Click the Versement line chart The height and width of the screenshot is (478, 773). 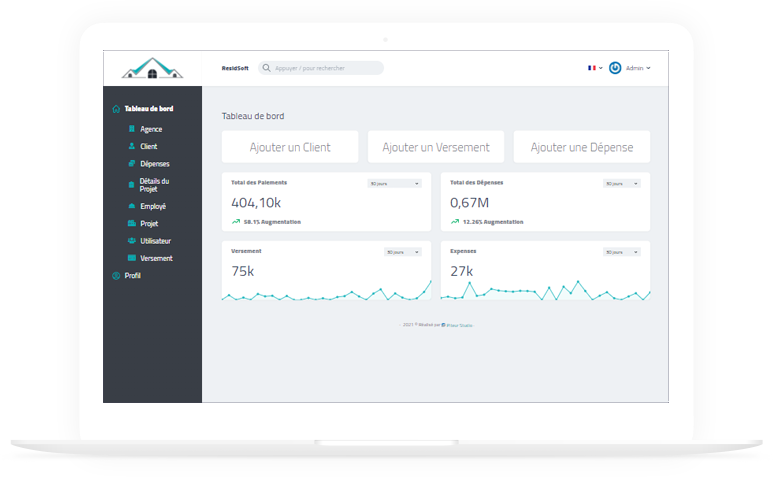326,290
